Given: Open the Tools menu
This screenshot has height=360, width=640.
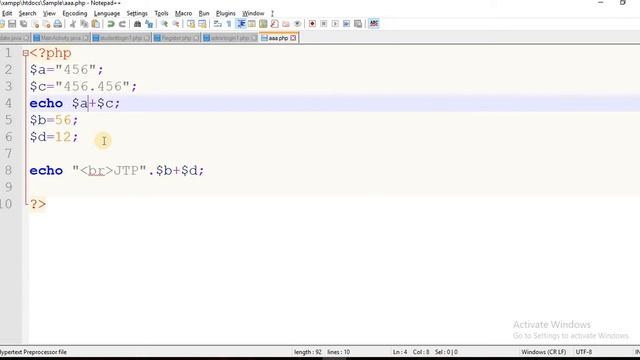Looking at the screenshot, I should pyautogui.click(x=161, y=13).
